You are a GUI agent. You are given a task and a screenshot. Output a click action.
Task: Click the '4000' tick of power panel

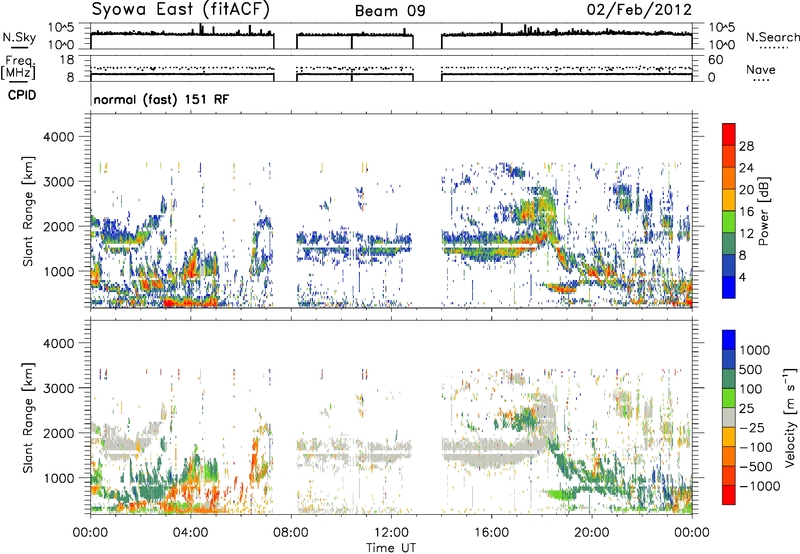point(58,136)
